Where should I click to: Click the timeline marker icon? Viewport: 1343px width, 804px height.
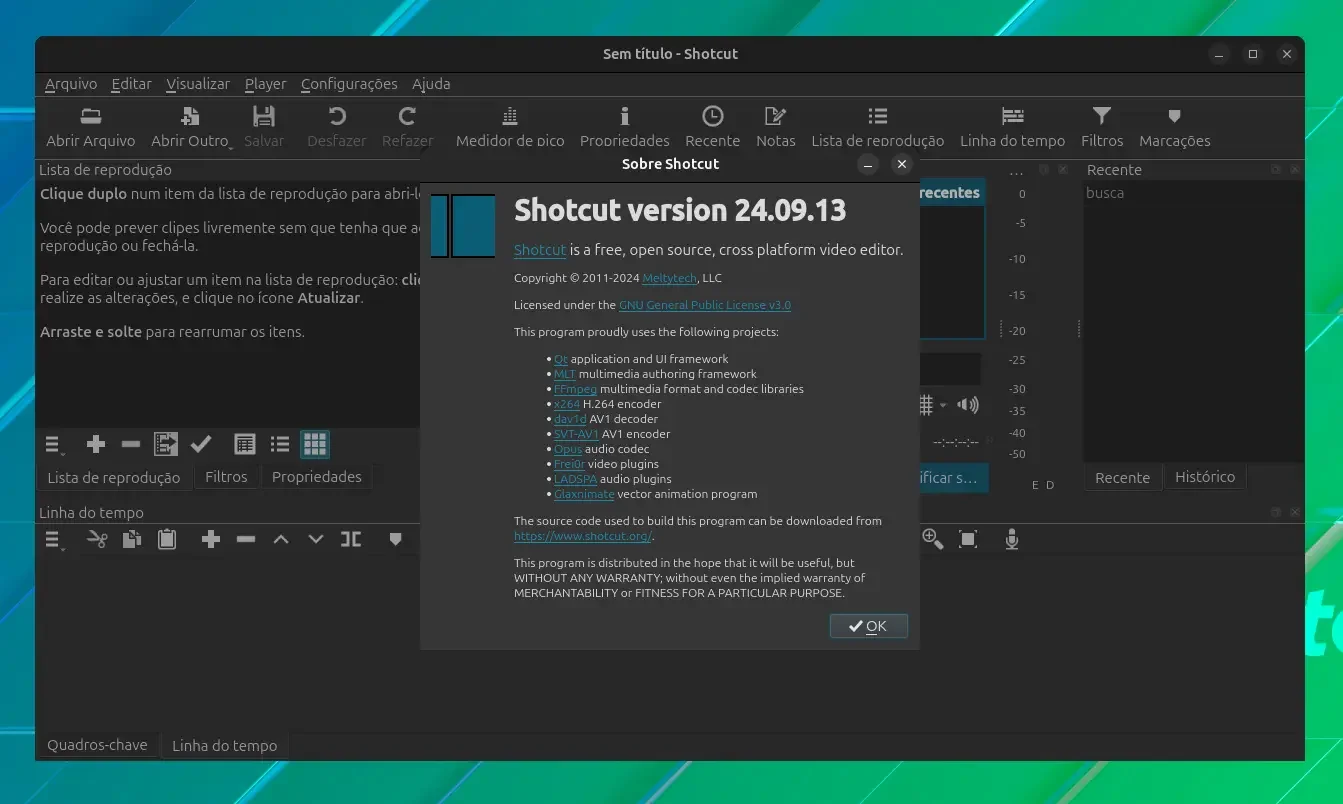[x=395, y=539]
